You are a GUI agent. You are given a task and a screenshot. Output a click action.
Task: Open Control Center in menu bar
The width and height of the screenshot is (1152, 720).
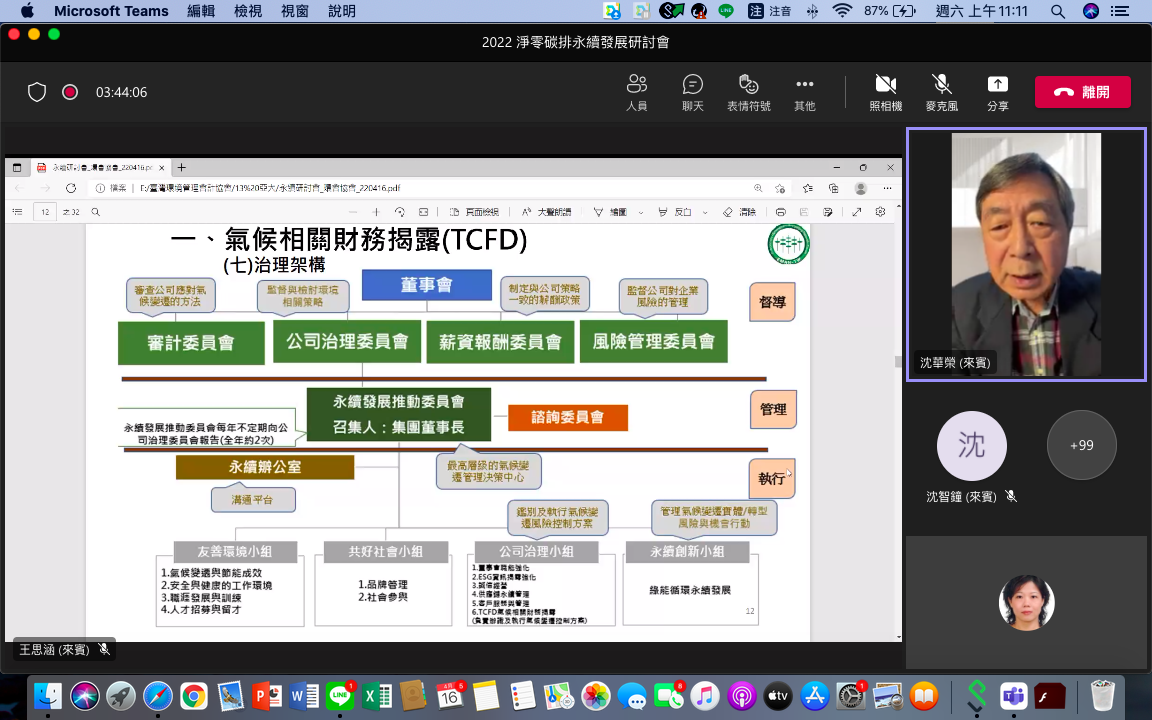(1120, 11)
